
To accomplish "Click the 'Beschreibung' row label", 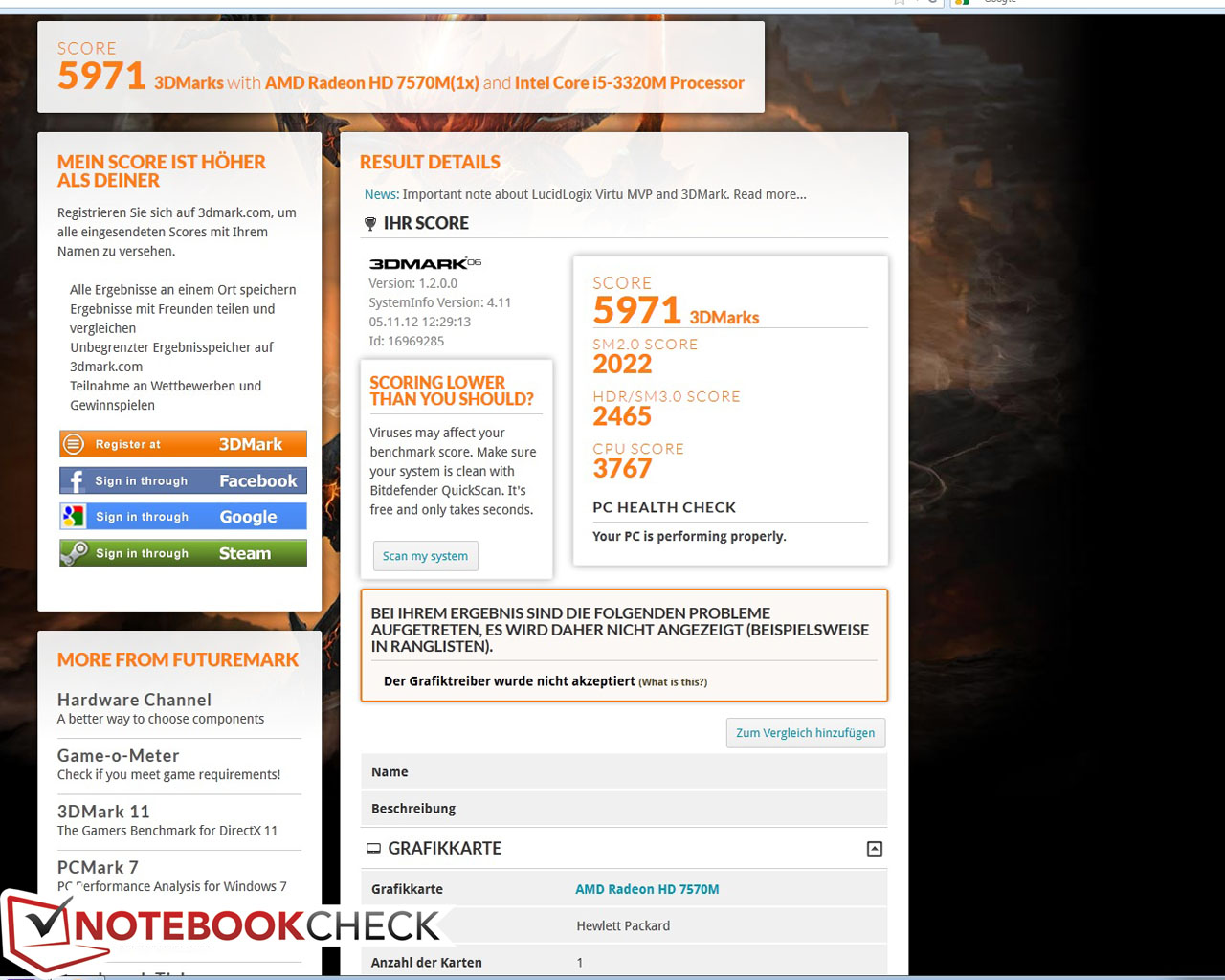I will pos(413,809).
